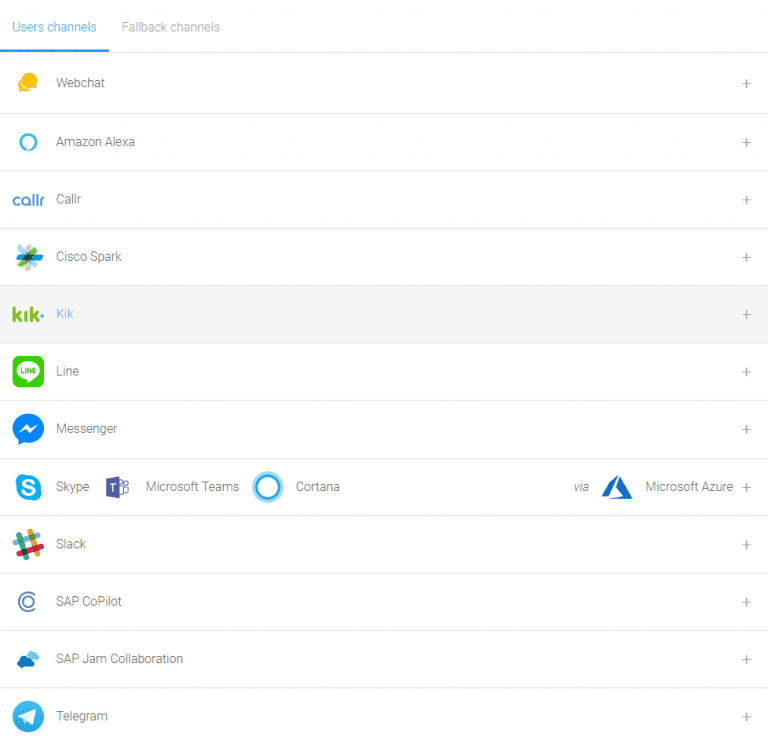This screenshot has height=744, width=768.
Task: Click the Skype logo icon
Action: click(x=28, y=487)
